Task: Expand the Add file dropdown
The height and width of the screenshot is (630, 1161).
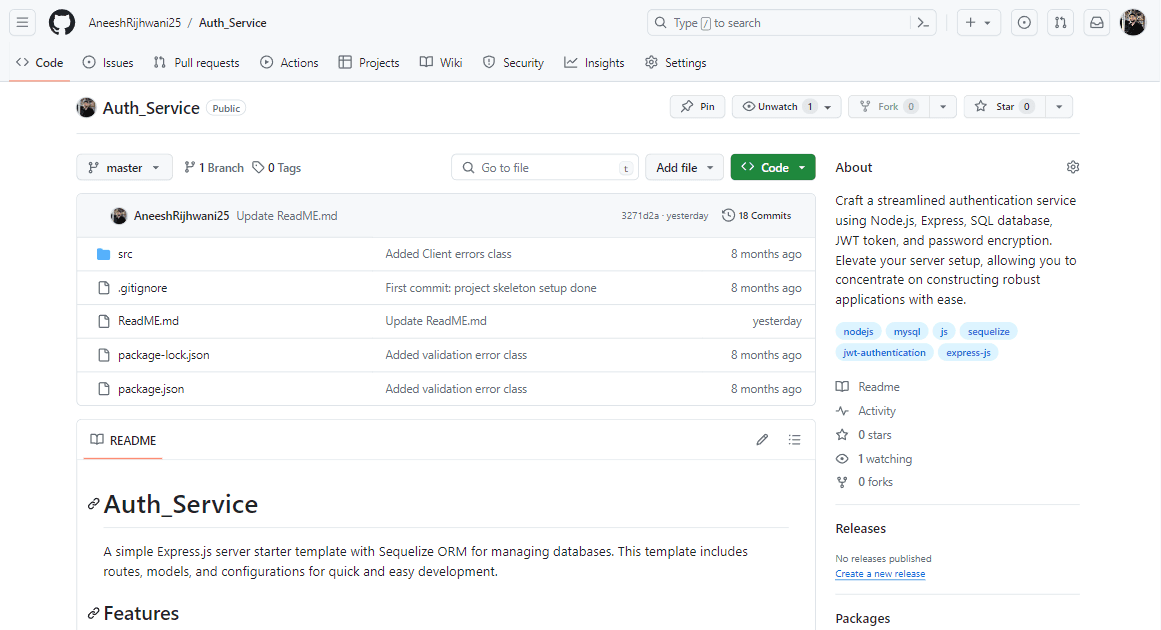Action: (x=685, y=168)
